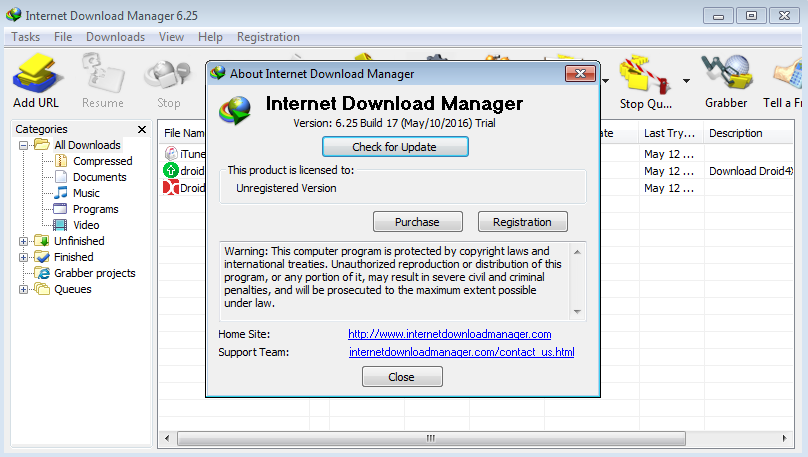Open the Registration menu
The image size is (808, 457).
pos(268,37)
